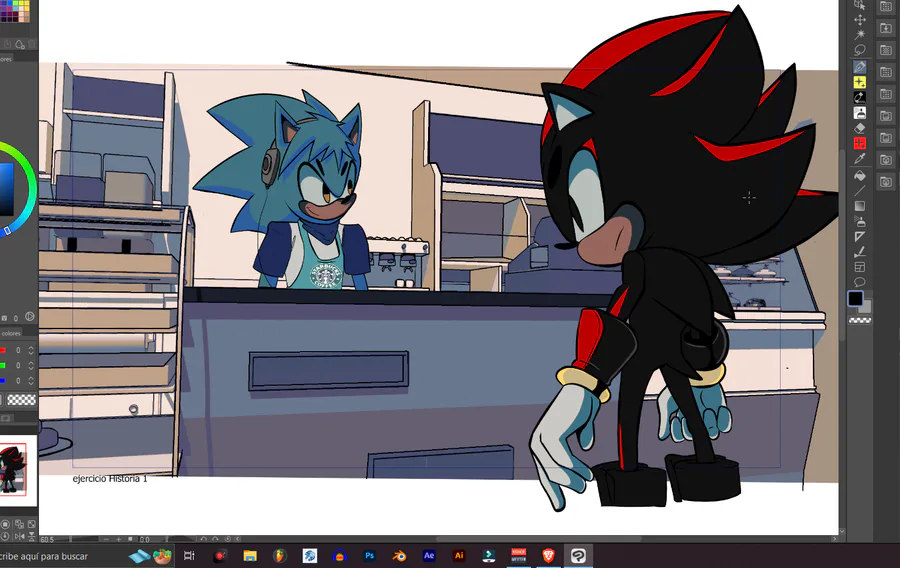This screenshot has width=900, height=568.
Task: Click the fit-to-screen square button
Action: tap(130, 539)
